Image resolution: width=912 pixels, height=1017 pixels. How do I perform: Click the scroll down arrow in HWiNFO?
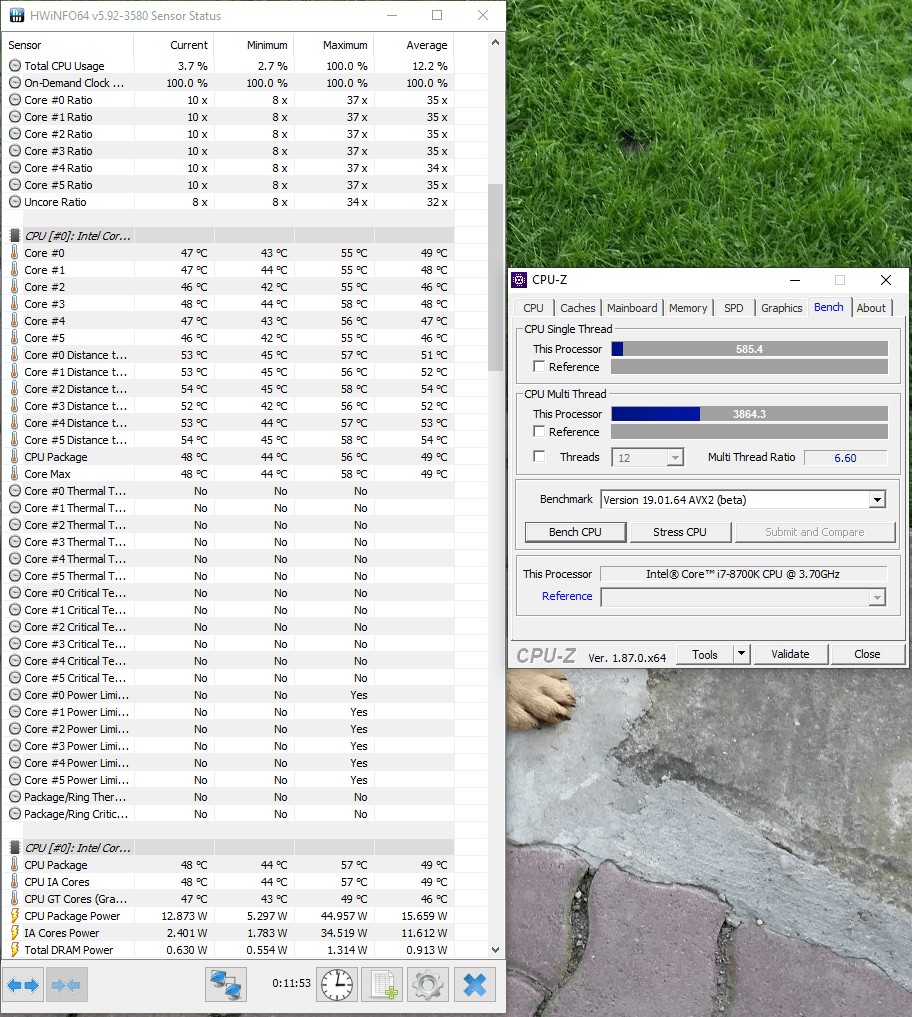click(x=496, y=950)
